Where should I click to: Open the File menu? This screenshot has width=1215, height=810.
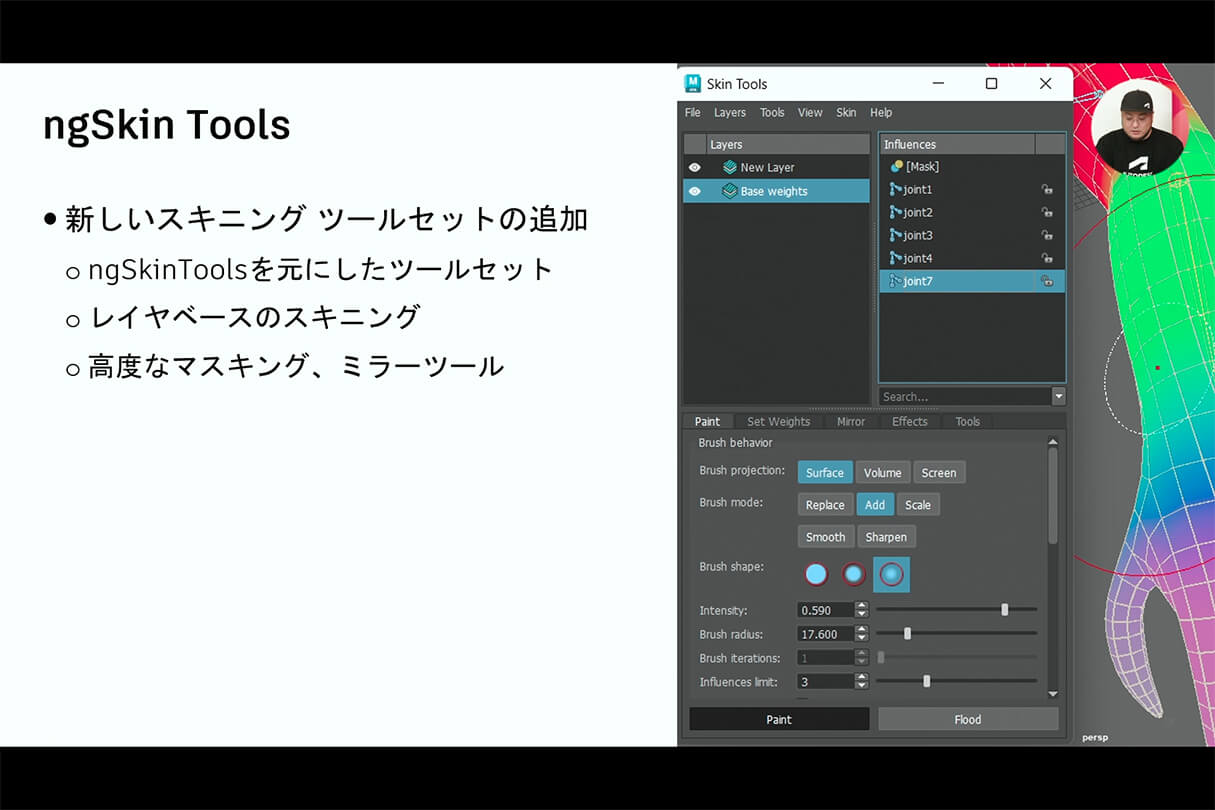693,113
